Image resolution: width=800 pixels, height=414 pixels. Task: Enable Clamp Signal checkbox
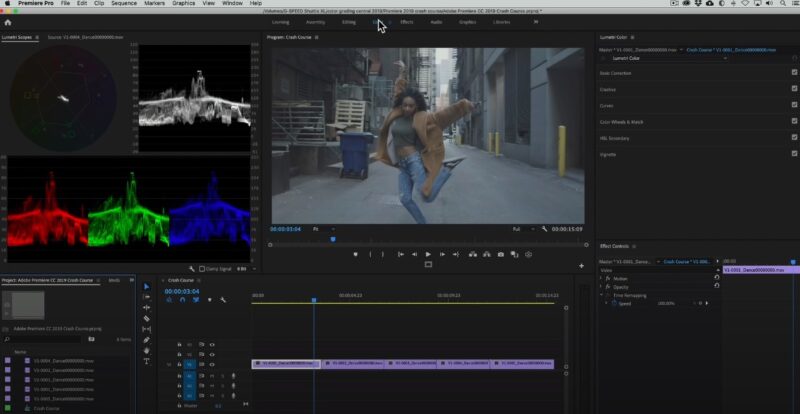[202, 269]
